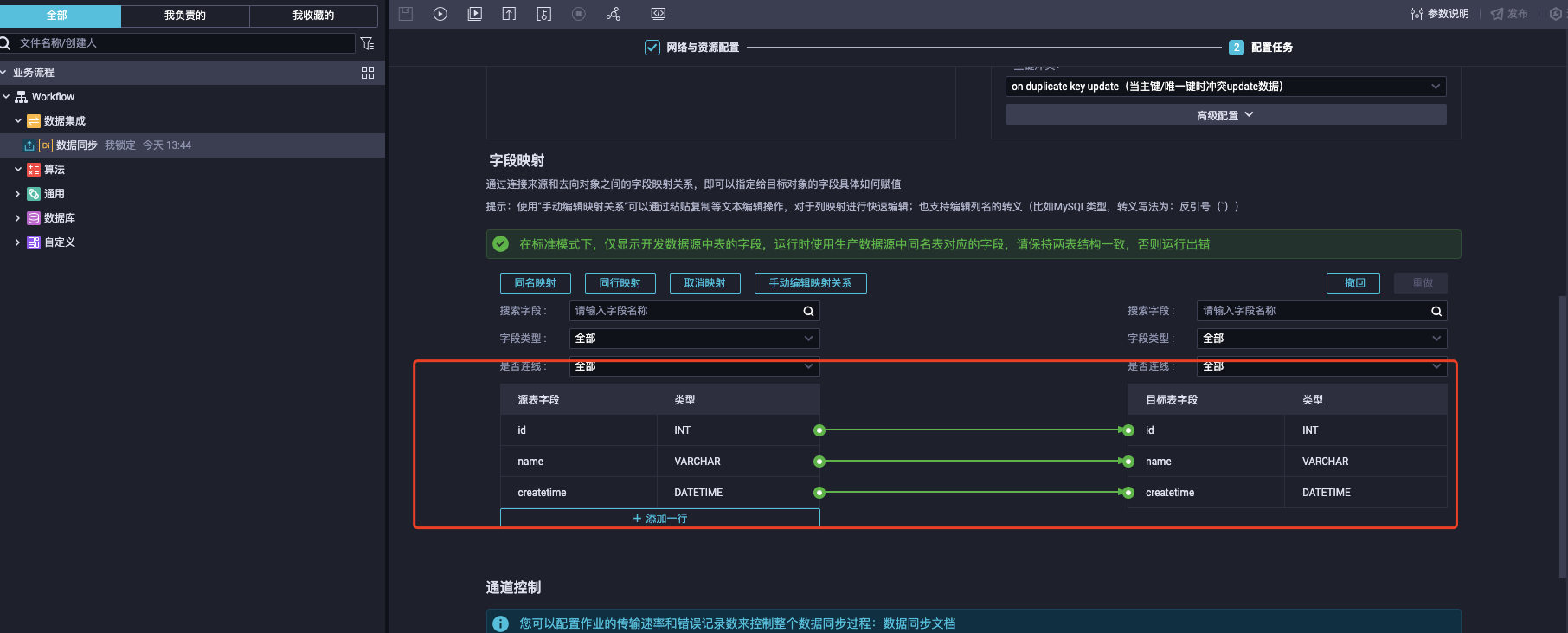
Task: Click the DI icon of 数据同步 node
Action: [46, 145]
